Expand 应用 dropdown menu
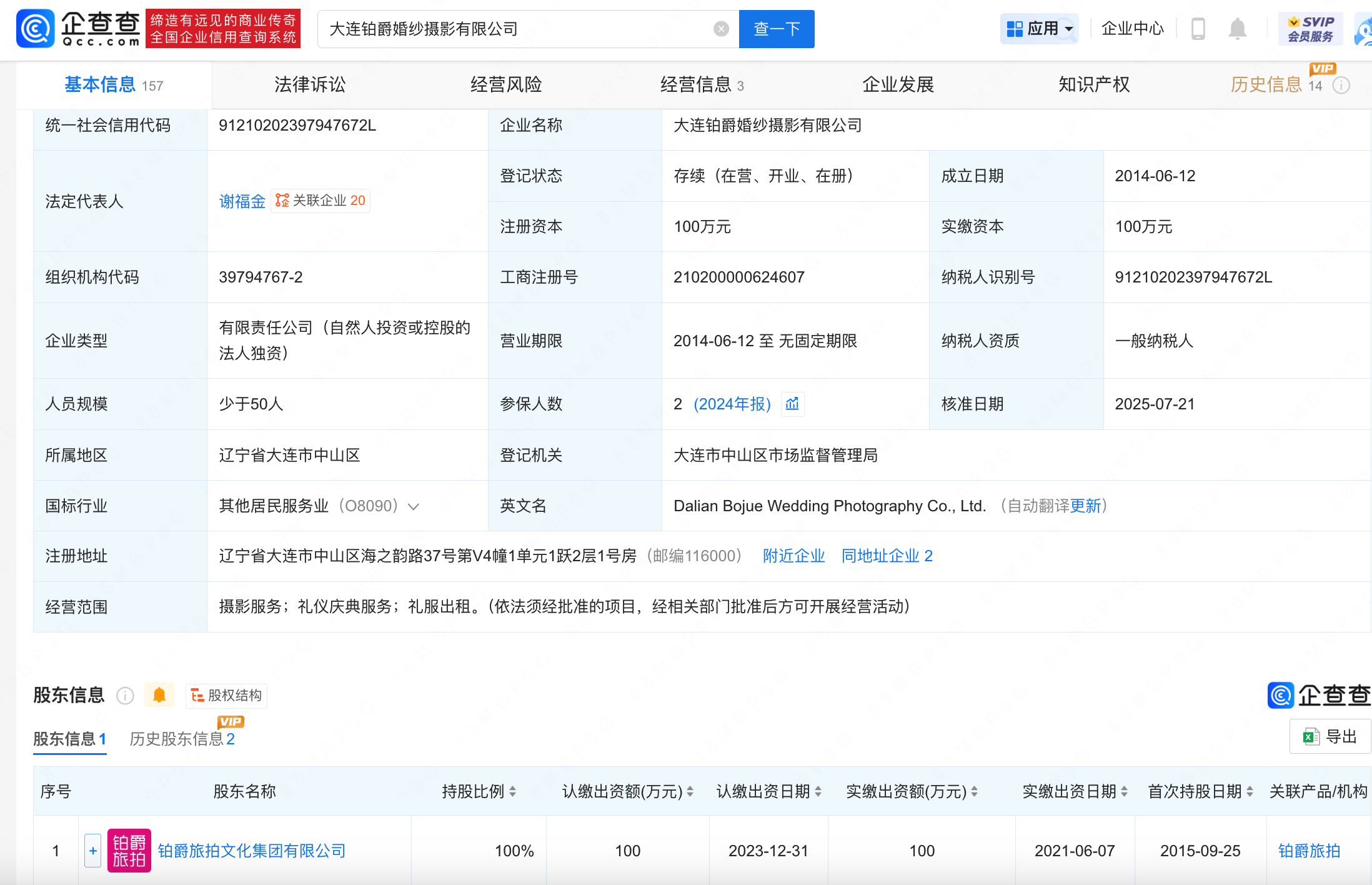Viewport: 1372px width, 885px height. 1040,29
